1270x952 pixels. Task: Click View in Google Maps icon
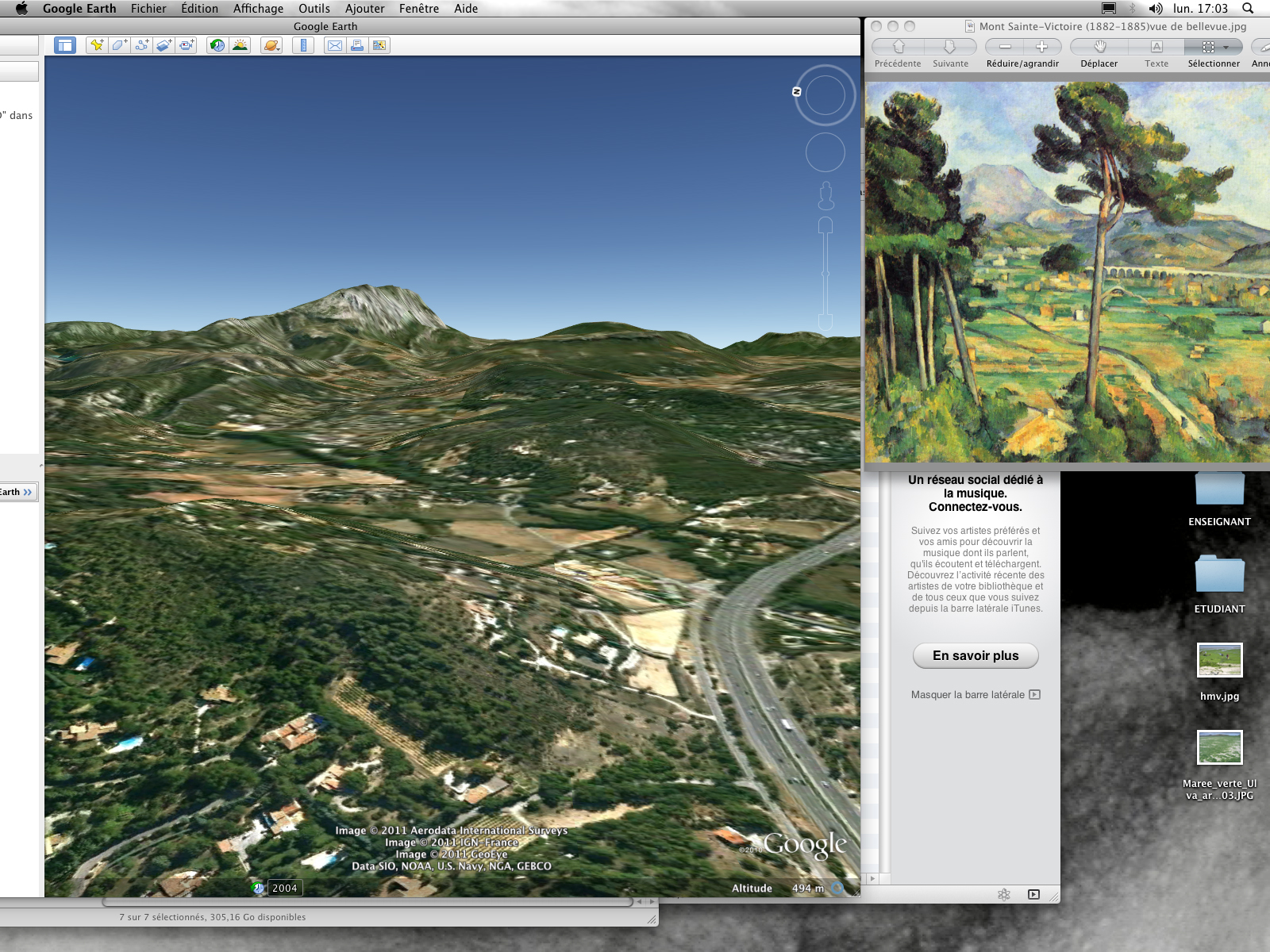[x=379, y=45]
